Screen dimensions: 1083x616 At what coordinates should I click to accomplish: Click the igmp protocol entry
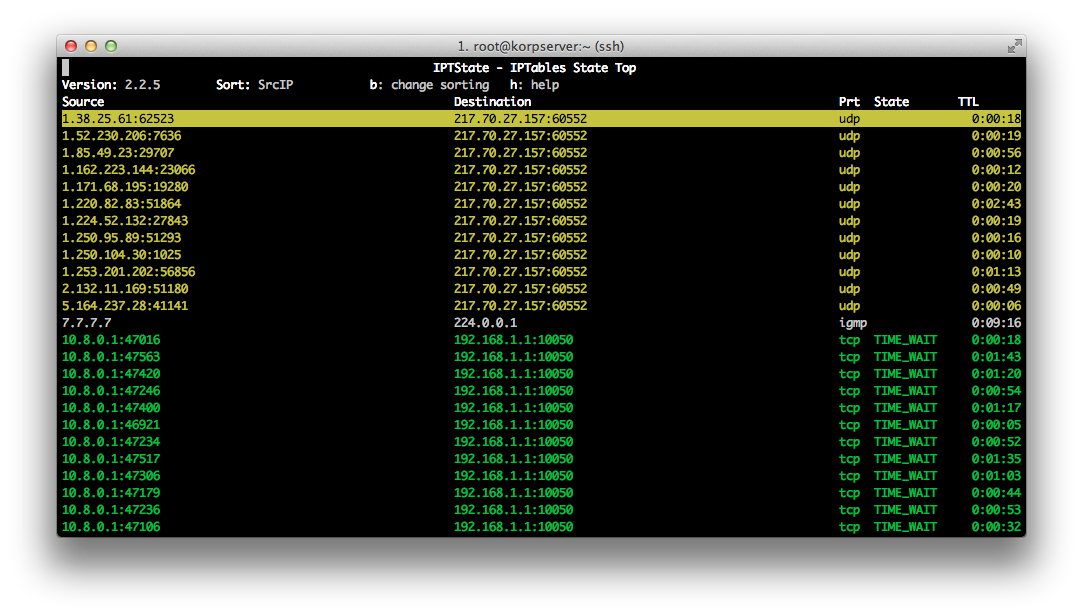853,323
